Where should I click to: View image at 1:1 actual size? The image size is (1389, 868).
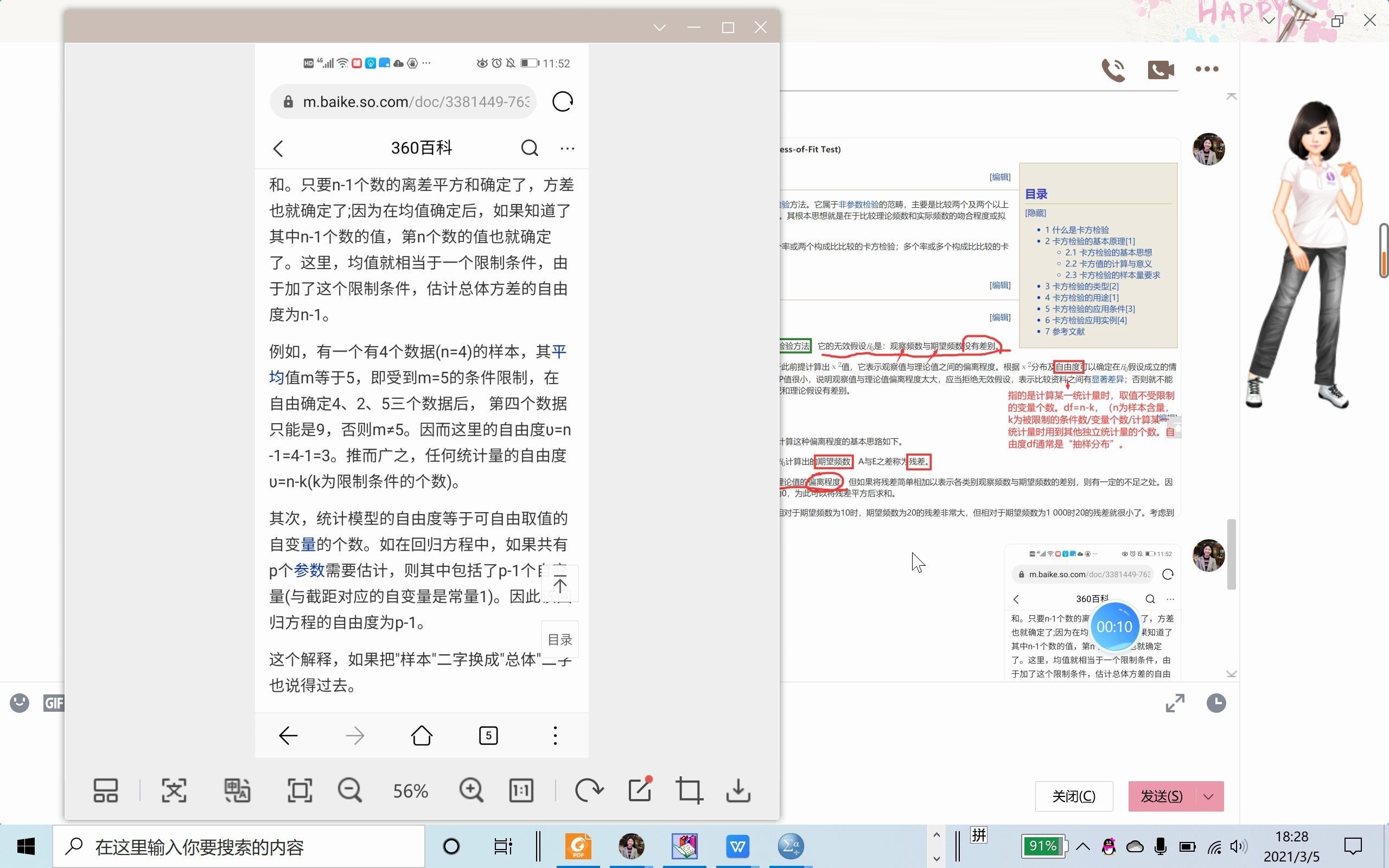(x=519, y=790)
